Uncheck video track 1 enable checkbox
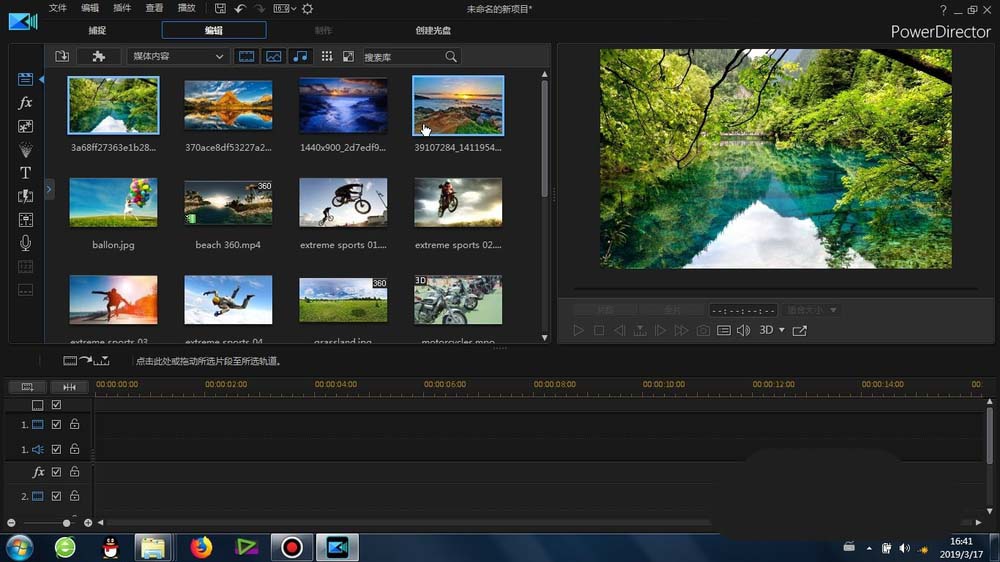1000x562 pixels. point(56,425)
